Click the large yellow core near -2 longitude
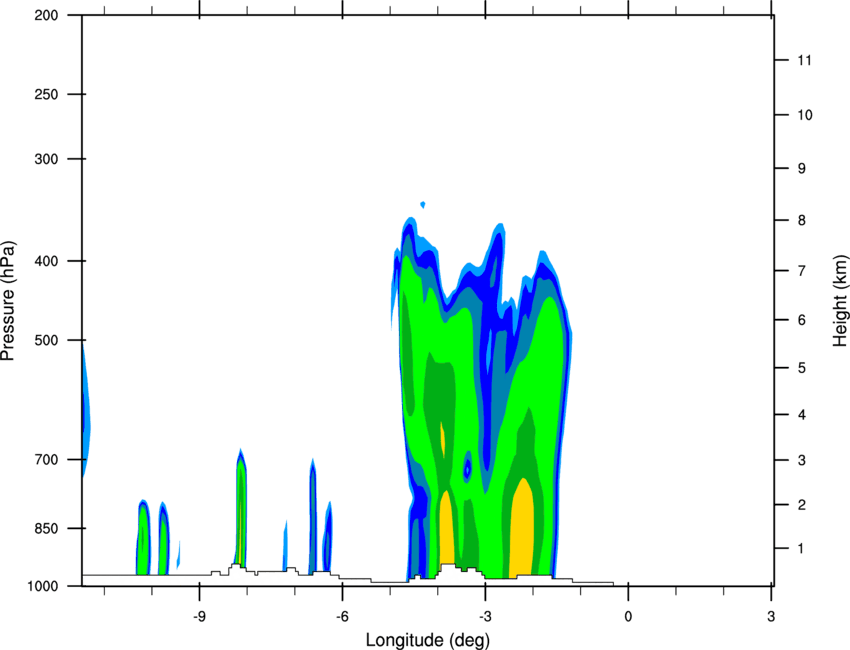The image size is (850, 650). point(521,529)
